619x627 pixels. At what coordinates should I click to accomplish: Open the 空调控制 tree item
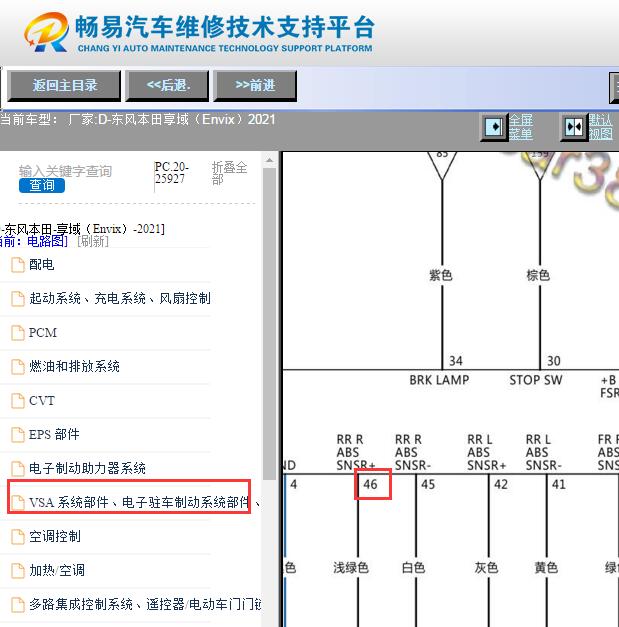pos(55,536)
